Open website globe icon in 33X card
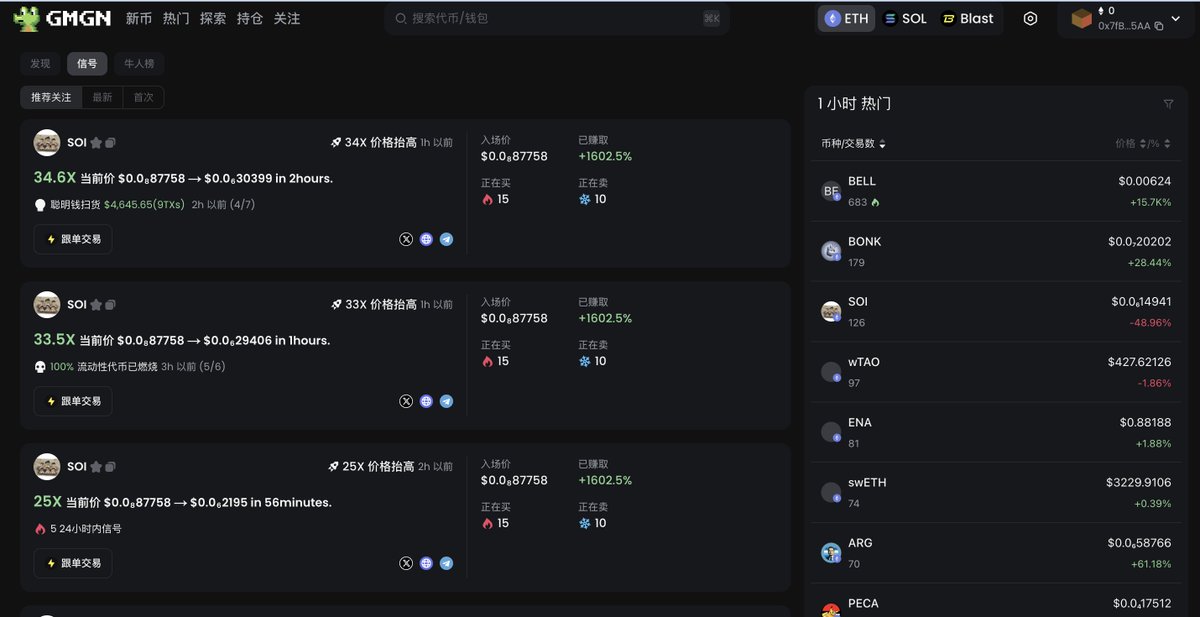The image size is (1200, 617). point(426,401)
